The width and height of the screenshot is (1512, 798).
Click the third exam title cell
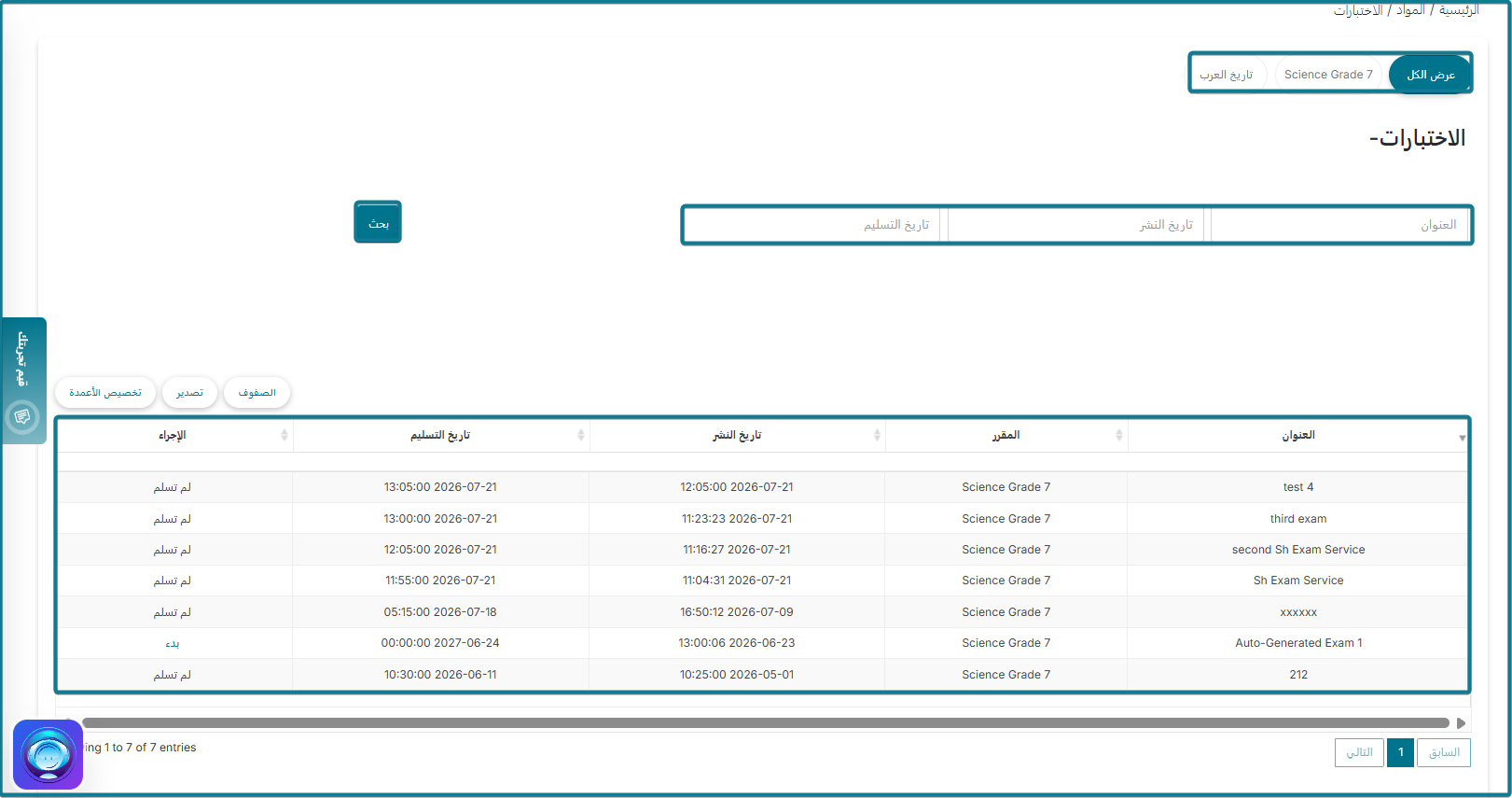[x=1298, y=519]
